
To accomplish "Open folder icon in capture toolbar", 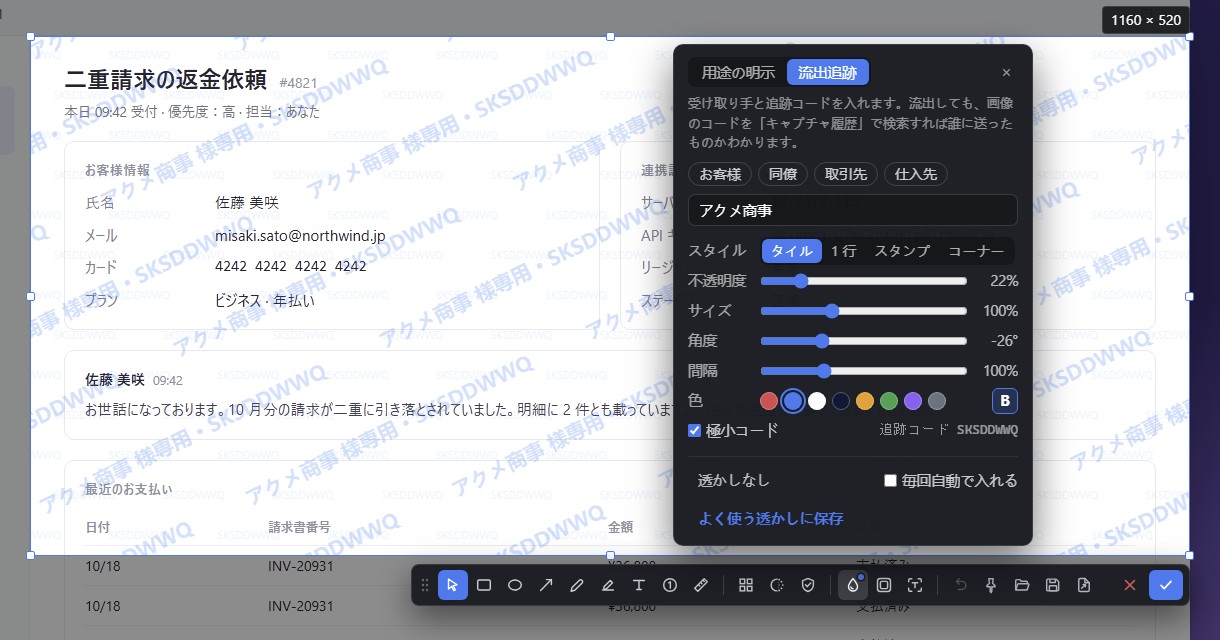I will pos(1022,585).
